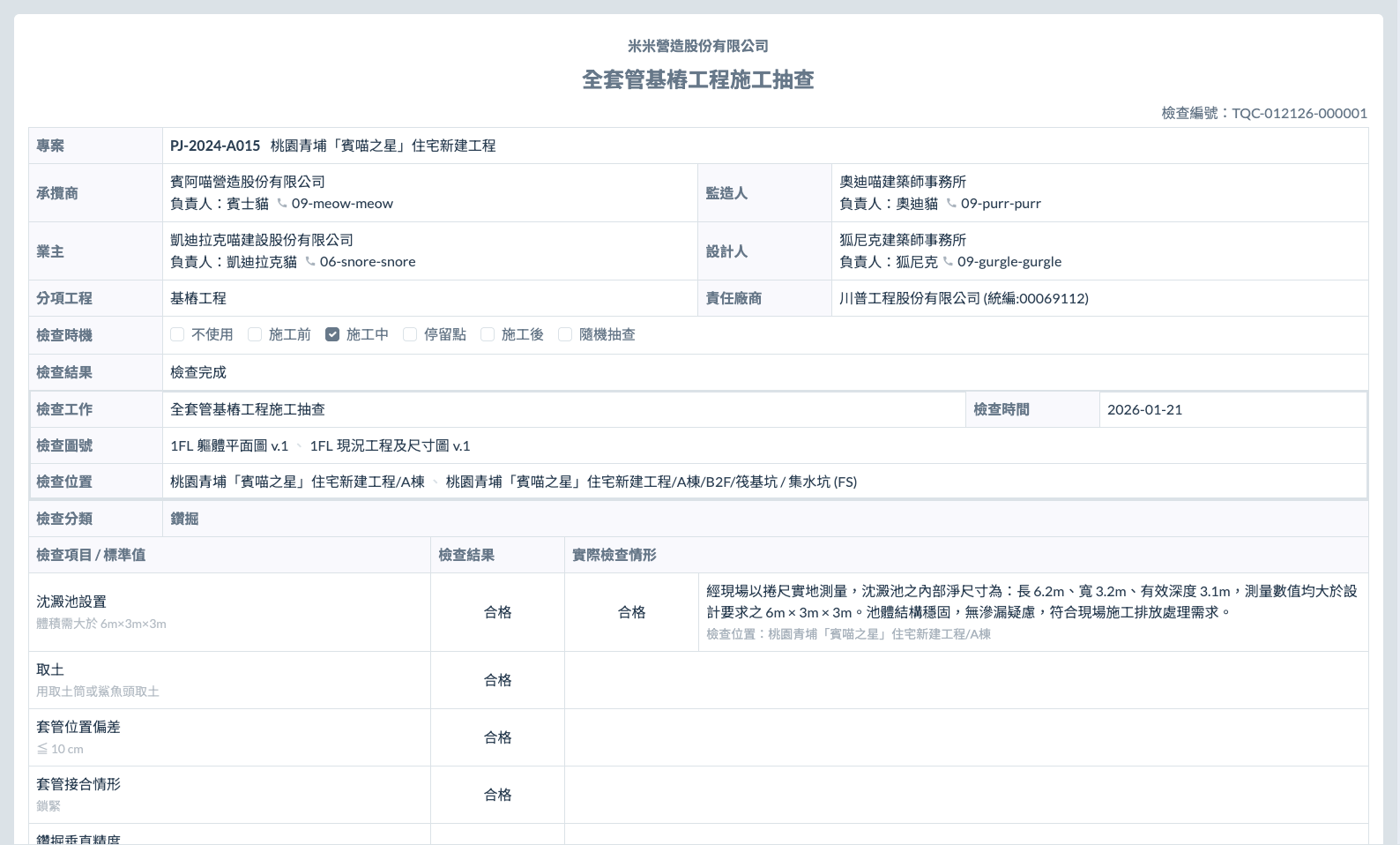Click the 沈澱池設置 inspection item
Image resolution: width=1400 pixels, height=845 pixels.
(71, 602)
